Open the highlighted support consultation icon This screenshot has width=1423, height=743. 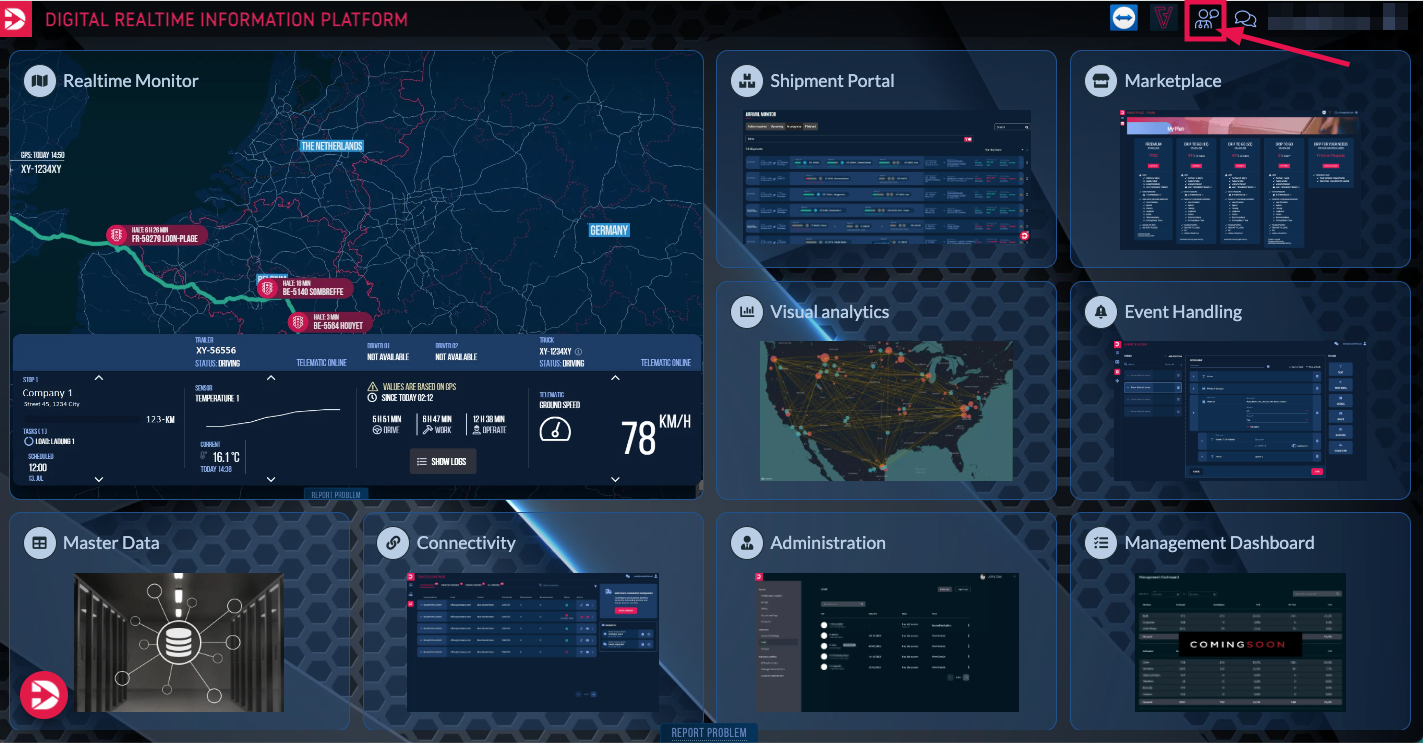point(1206,20)
